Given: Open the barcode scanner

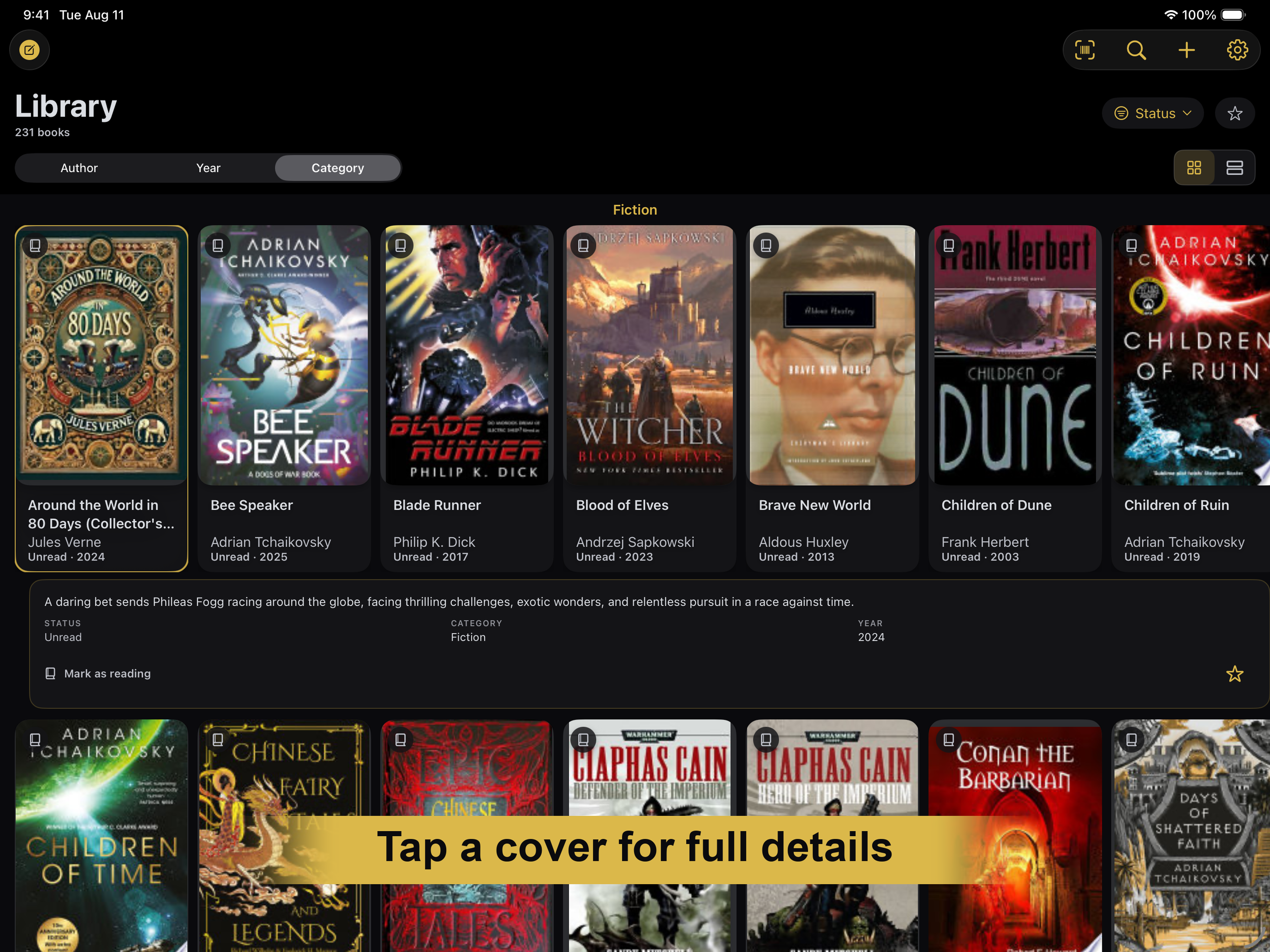Looking at the screenshot, I should pyautogui.click(x=1085, y=50).
